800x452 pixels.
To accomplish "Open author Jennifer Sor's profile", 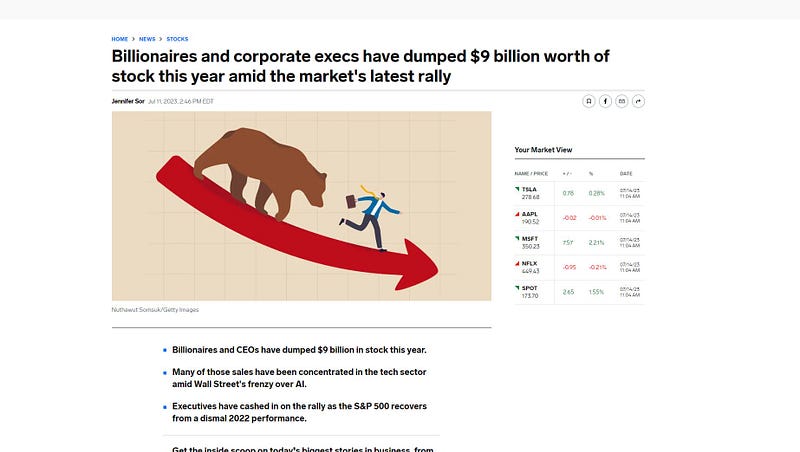I will (128, 101).
